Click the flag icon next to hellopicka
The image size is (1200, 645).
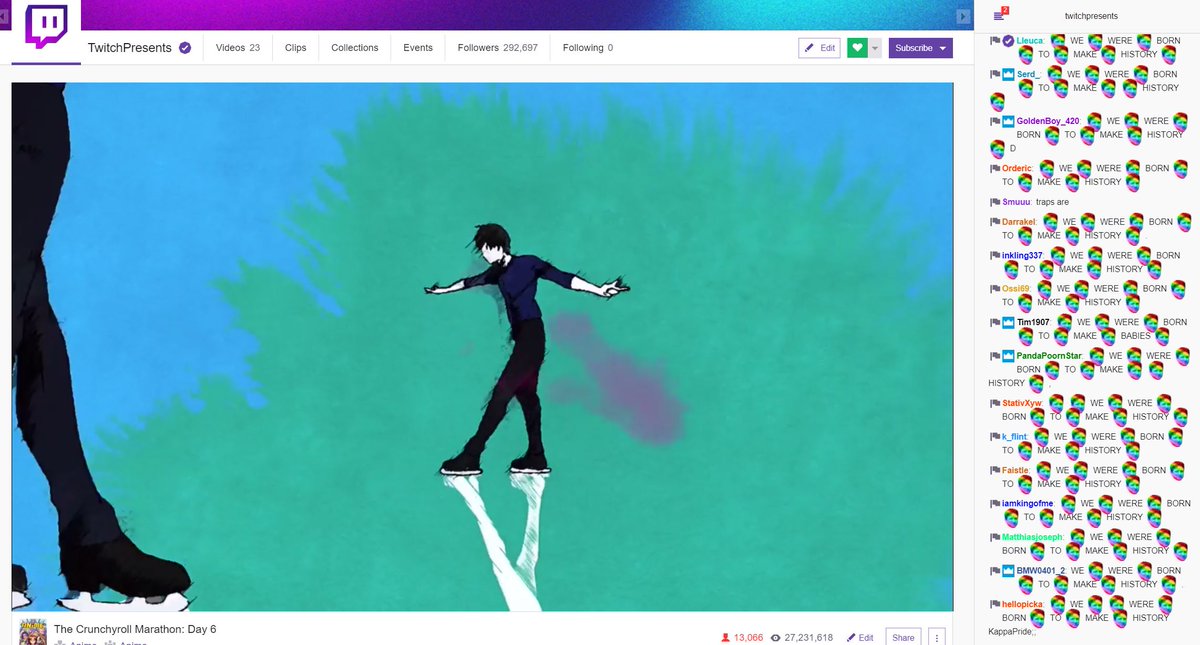tap(994, 604)
